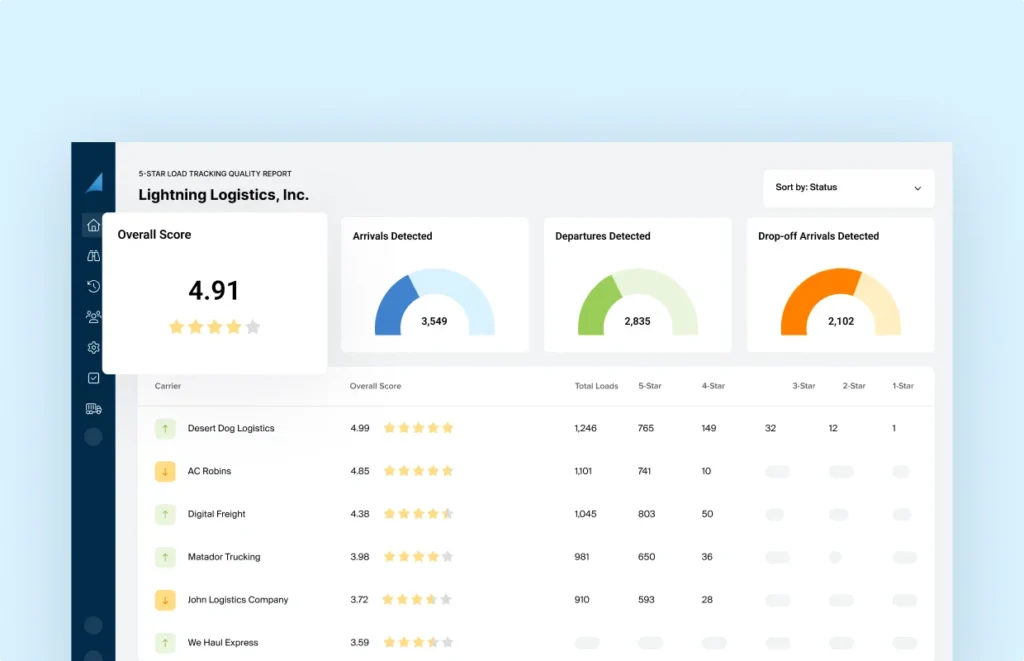Select the binoculars search icon in sidebar
This screenshot has width=1024, height=661.
tap(93, 256)
